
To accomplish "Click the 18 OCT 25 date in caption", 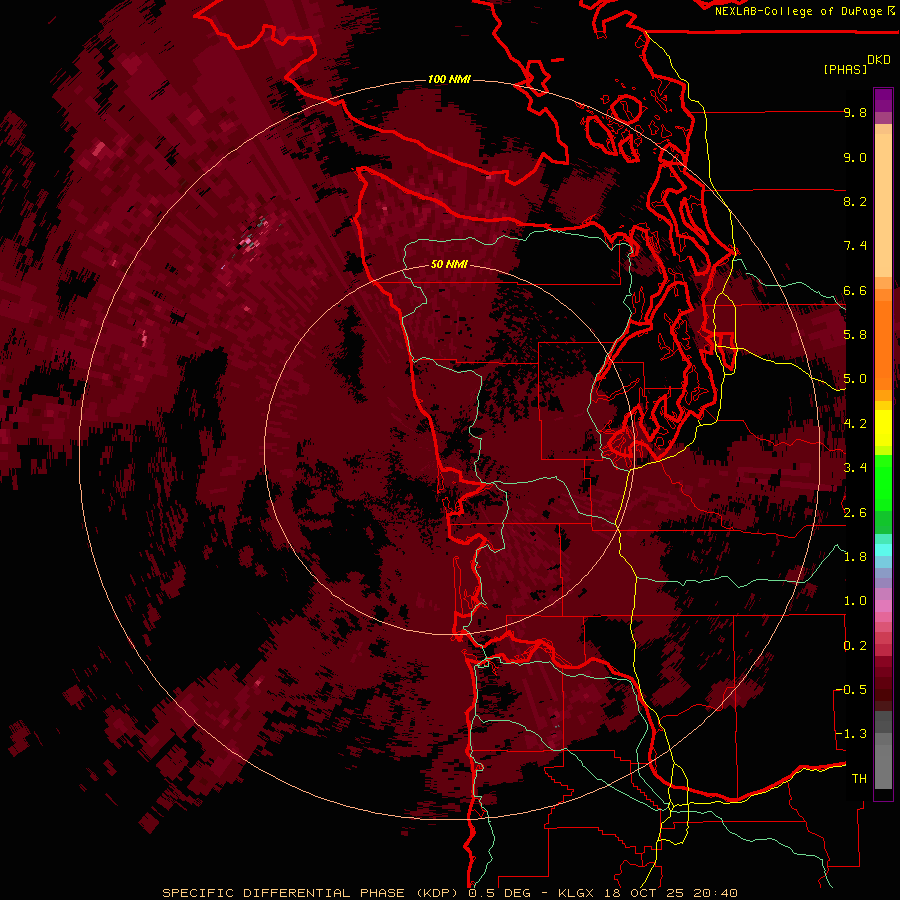I will pos(645,893).
